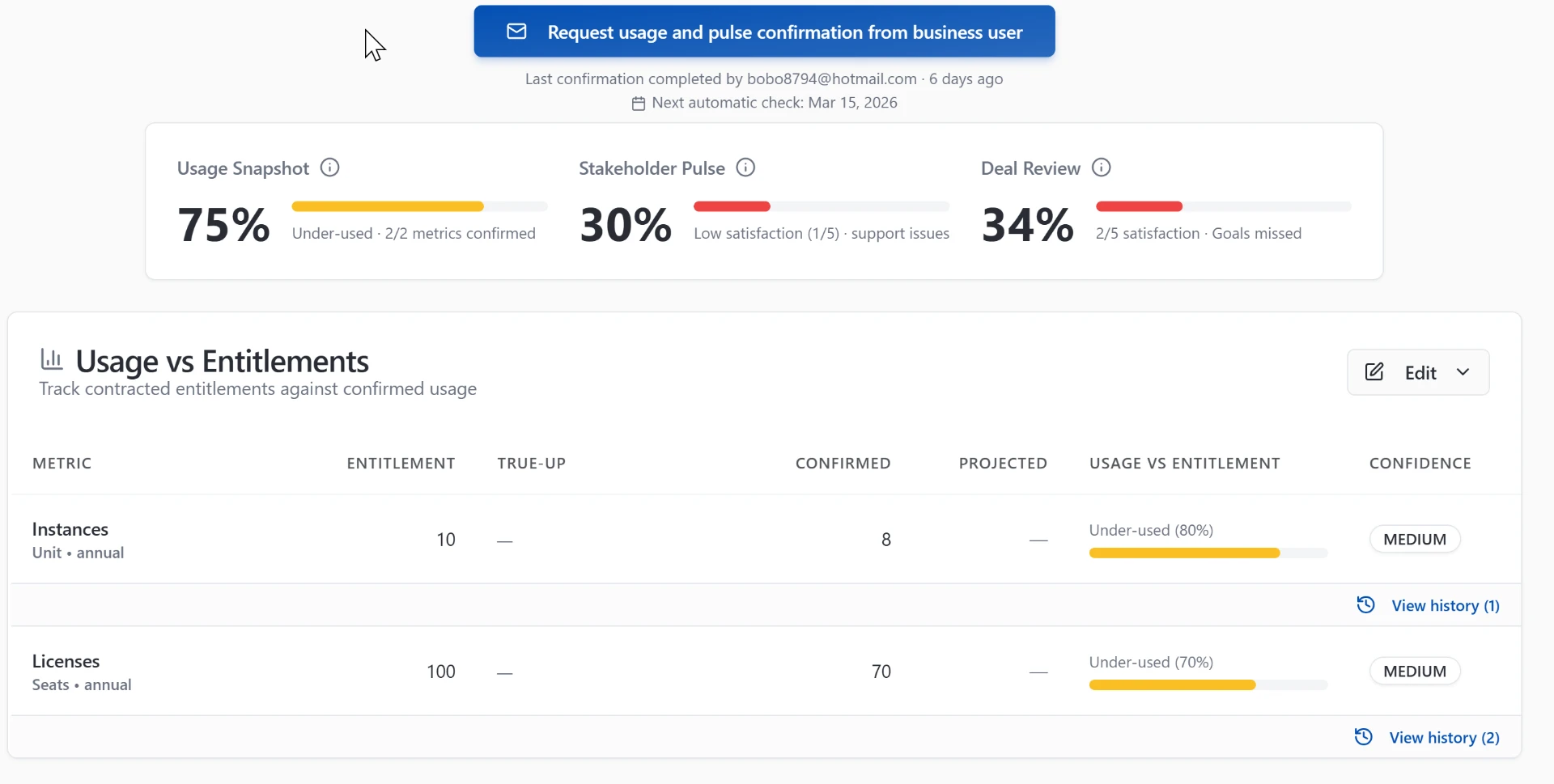The width and height of the screenshot is (1554, 784).
Task: Click the ENTITLEMENT column header
Action: [401, 464]
